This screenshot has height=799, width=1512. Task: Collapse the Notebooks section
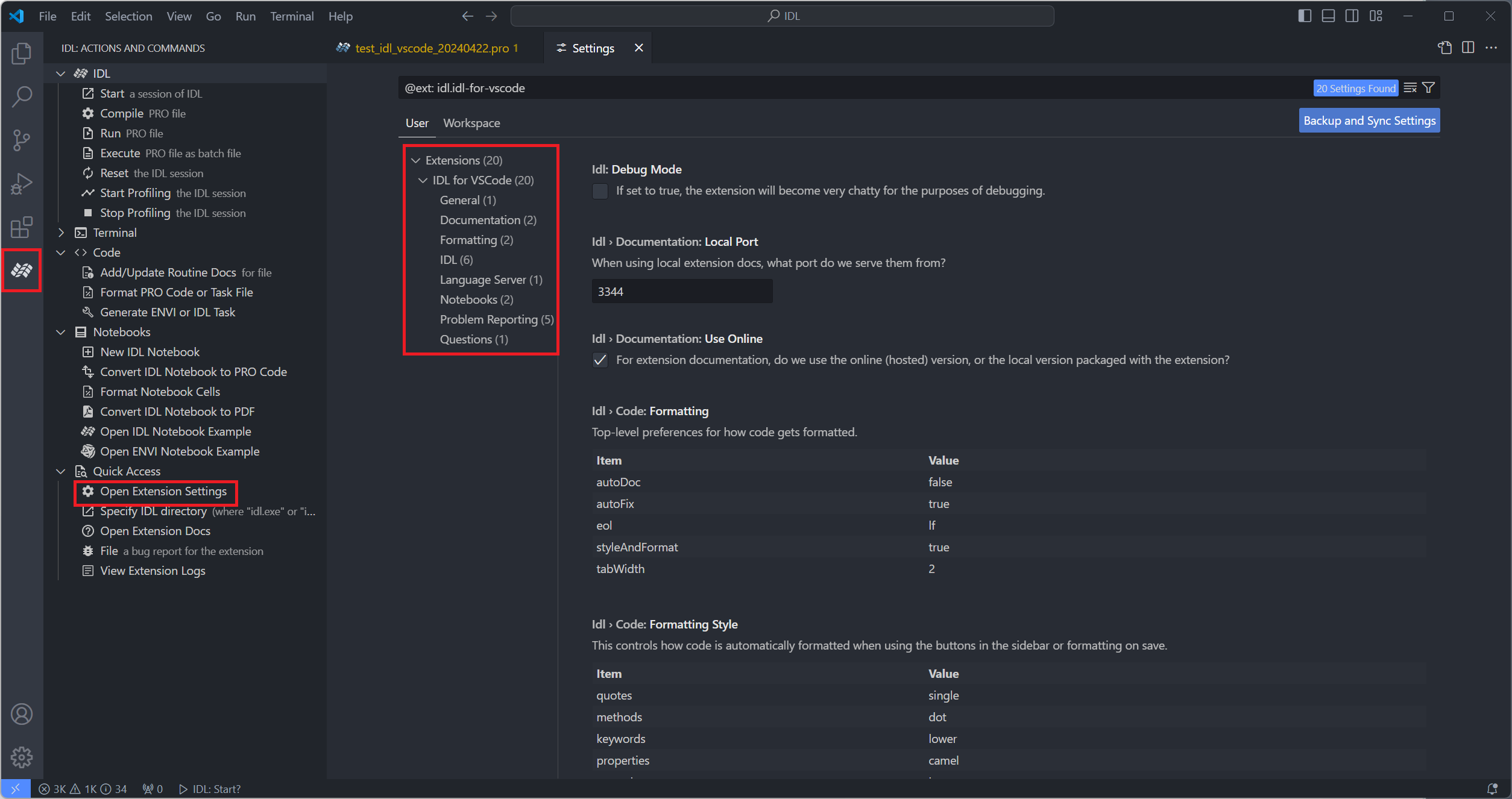click(61, 332)
